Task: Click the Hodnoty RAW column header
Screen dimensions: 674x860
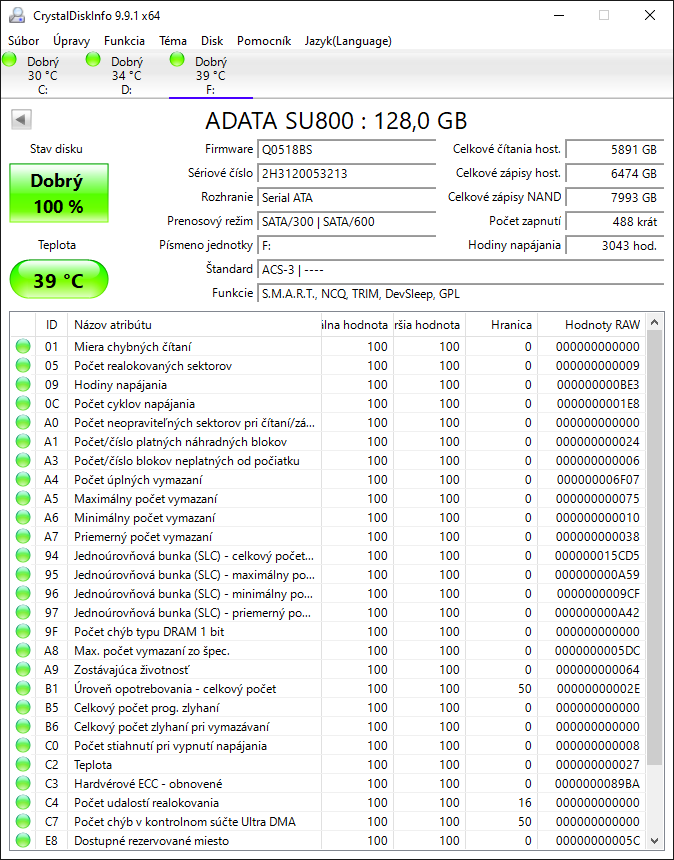Action: click(x=592, y=325)
